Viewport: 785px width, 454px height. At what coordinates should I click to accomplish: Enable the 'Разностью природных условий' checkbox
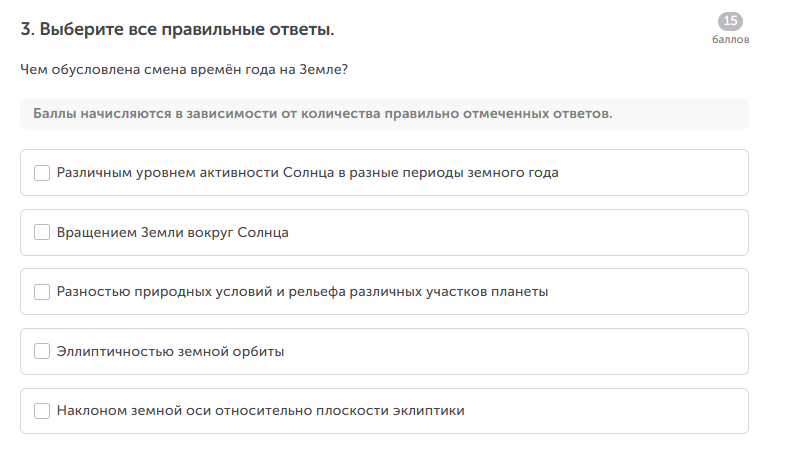tap(42, 292)
